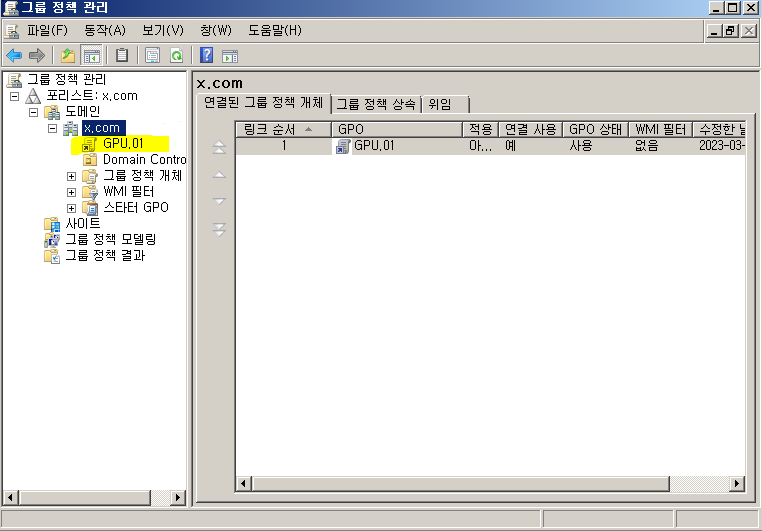Move link up with single up arrow
The width and height of the screenshot is (762, 531).
pyautogui.click(x=219, y=174)
